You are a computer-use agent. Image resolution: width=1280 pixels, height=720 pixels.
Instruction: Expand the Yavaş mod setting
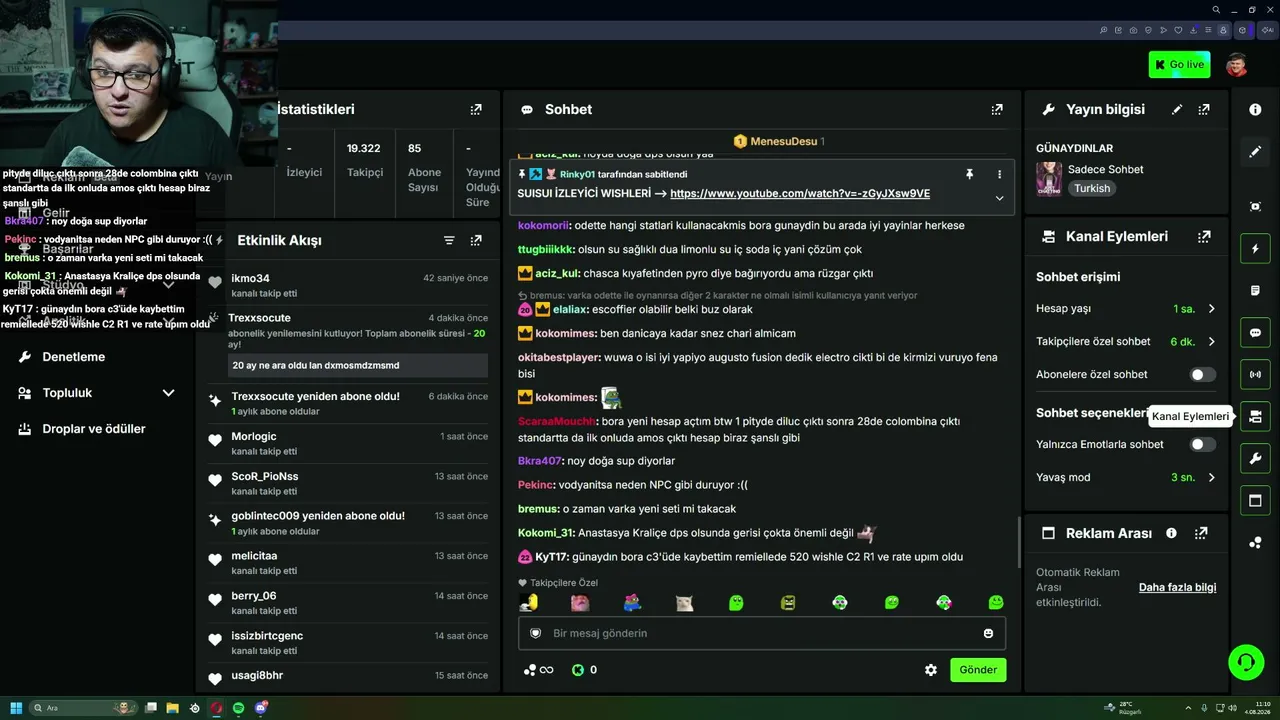click(1211, 477)
